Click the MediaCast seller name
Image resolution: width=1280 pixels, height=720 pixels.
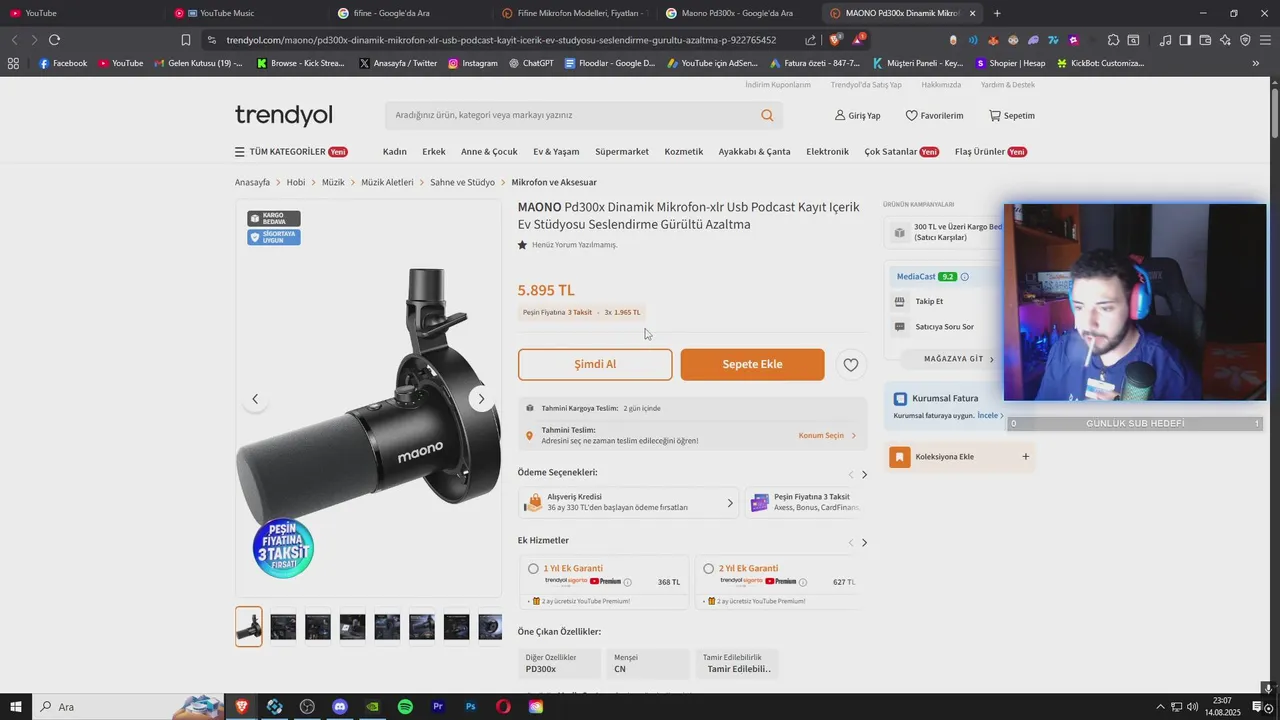916,277
